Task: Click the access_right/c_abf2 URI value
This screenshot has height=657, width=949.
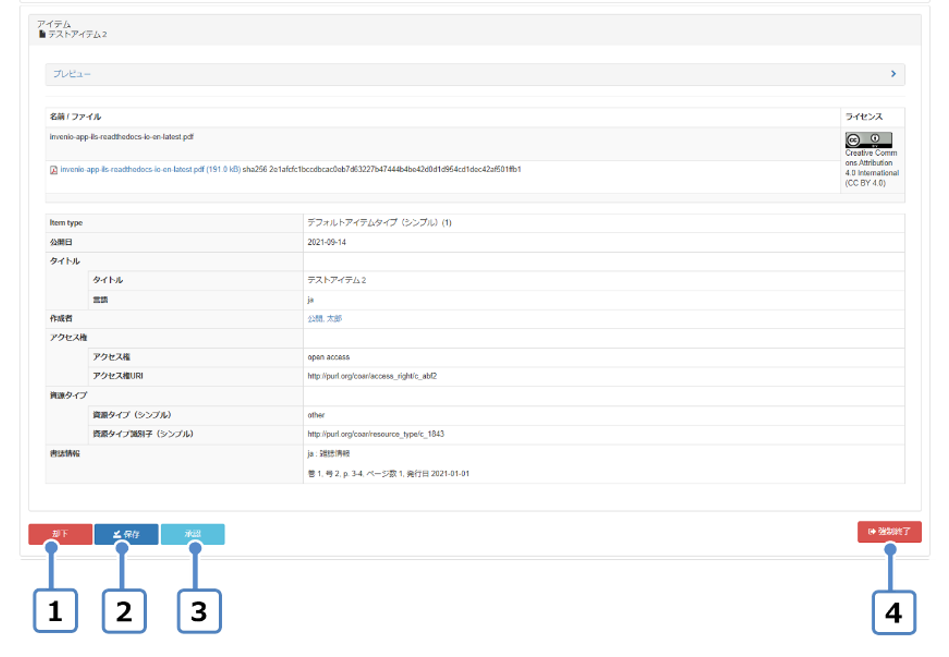Action: (x=372, y=376)
